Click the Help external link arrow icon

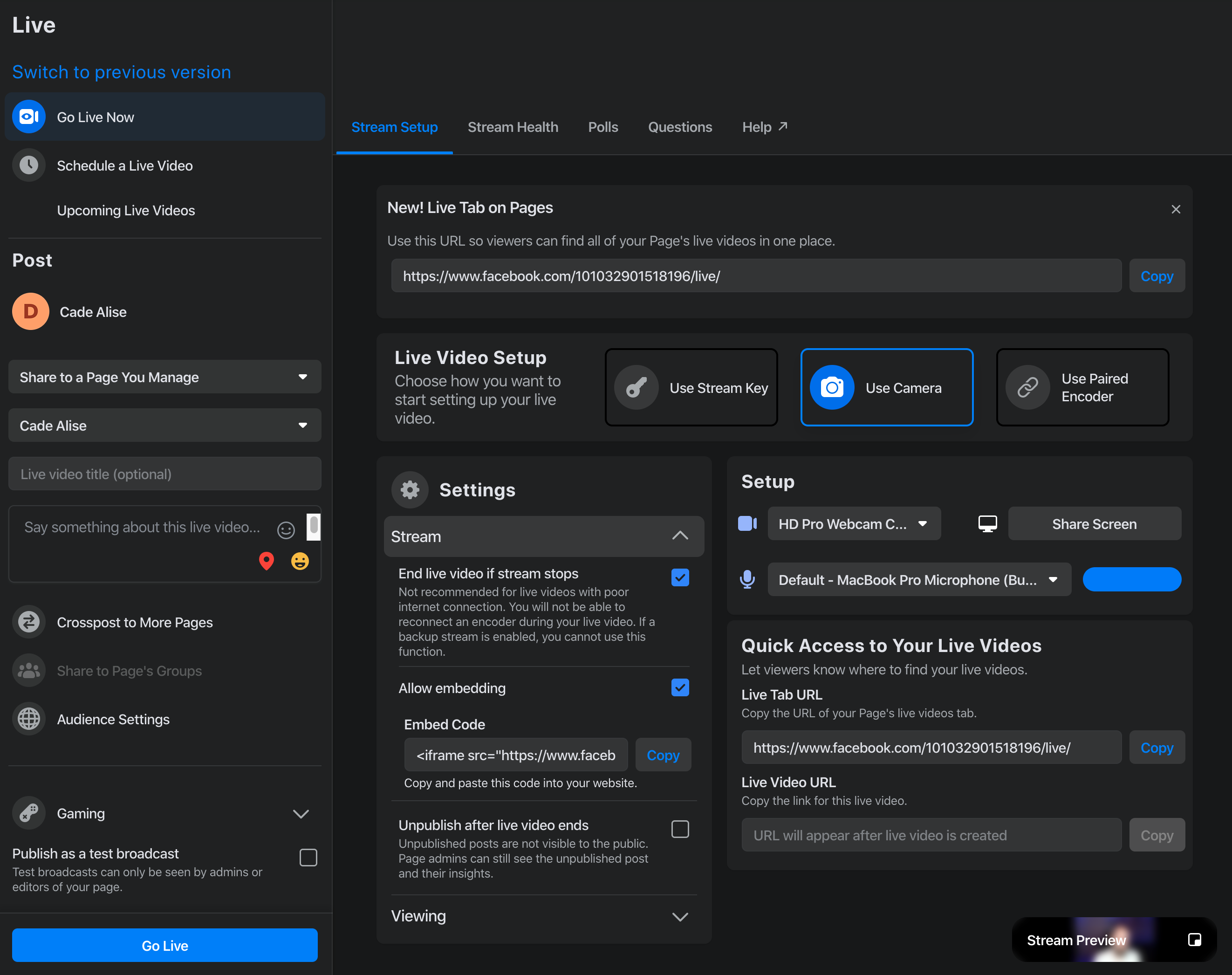pos(783,126)
